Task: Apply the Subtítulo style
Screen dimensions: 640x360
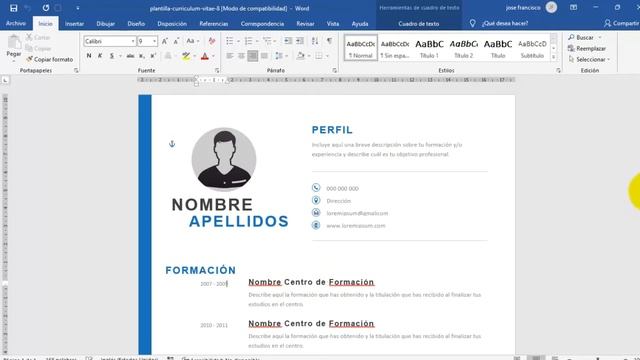Action: coord(532,48)
